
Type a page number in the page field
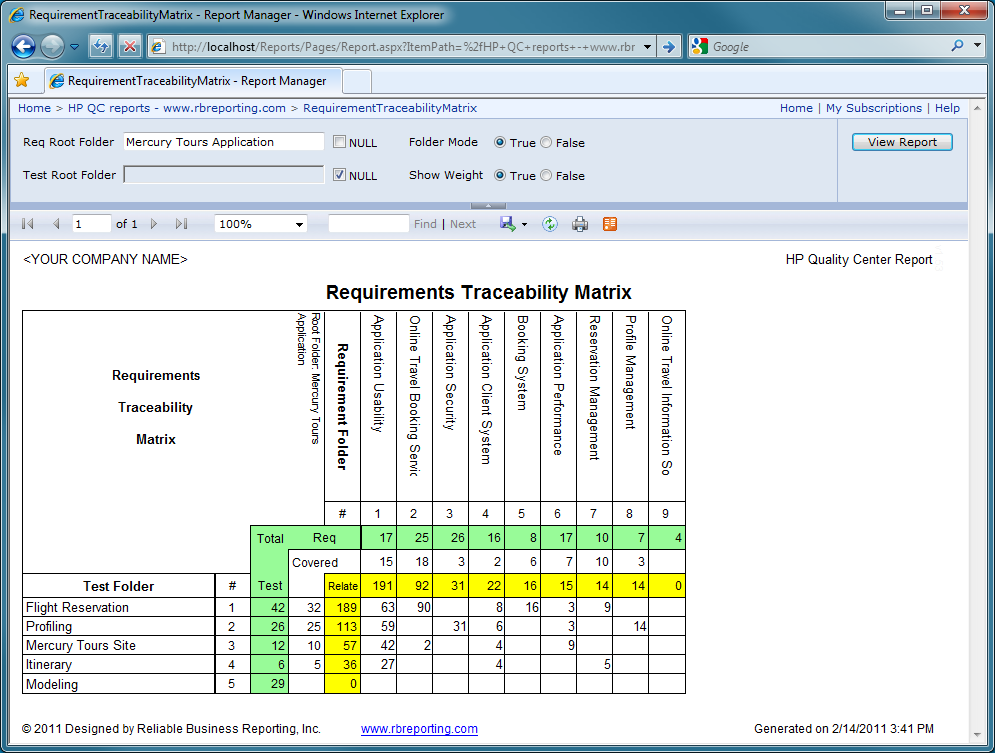click(x=90, y=224)
